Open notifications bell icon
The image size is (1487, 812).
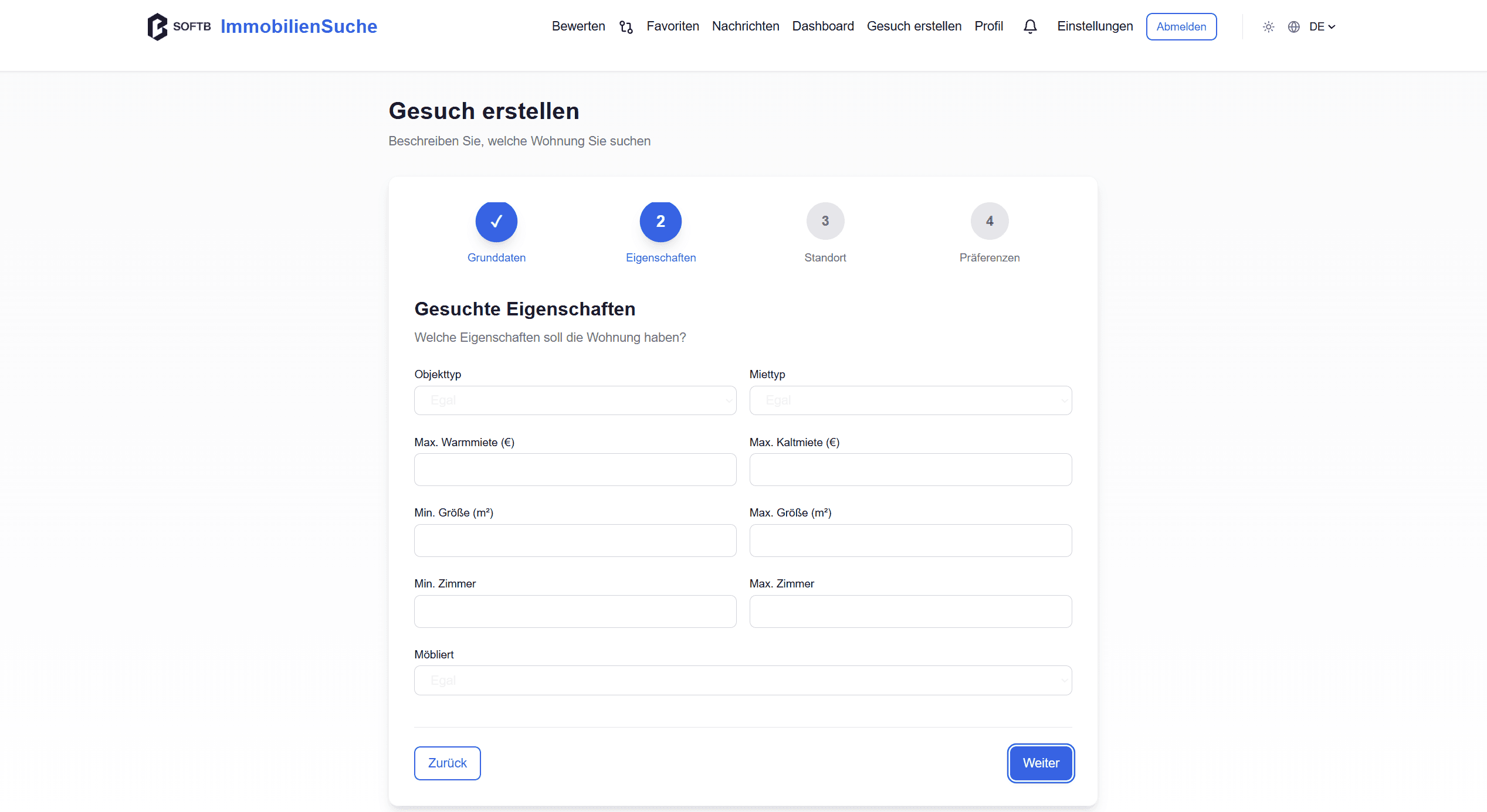(x=1030, y=26)
